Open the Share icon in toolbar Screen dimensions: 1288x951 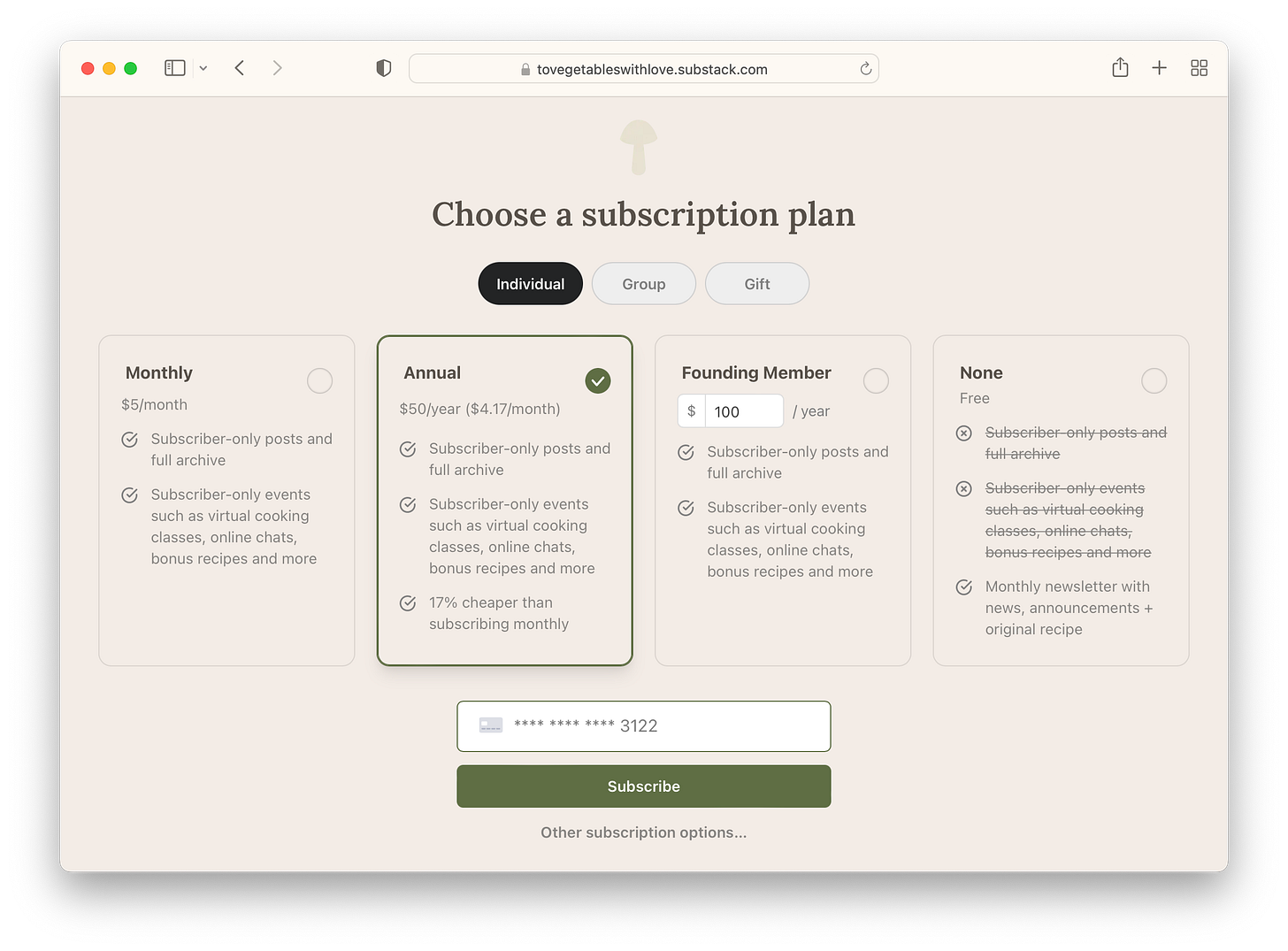point(1120,67)
